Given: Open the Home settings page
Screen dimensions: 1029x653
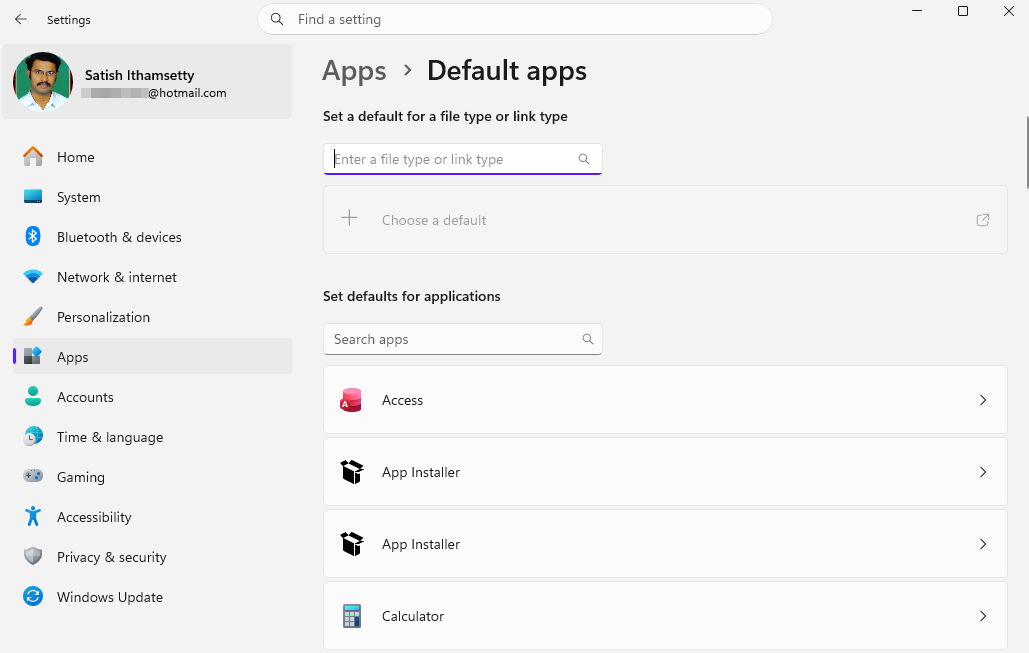Looking at the screenshot, I should 152,157.
